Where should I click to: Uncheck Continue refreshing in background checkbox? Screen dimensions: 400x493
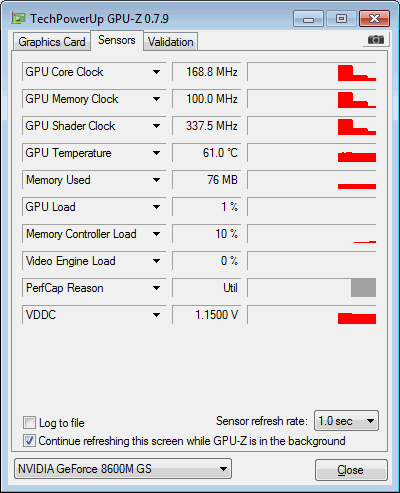point(29,441)
